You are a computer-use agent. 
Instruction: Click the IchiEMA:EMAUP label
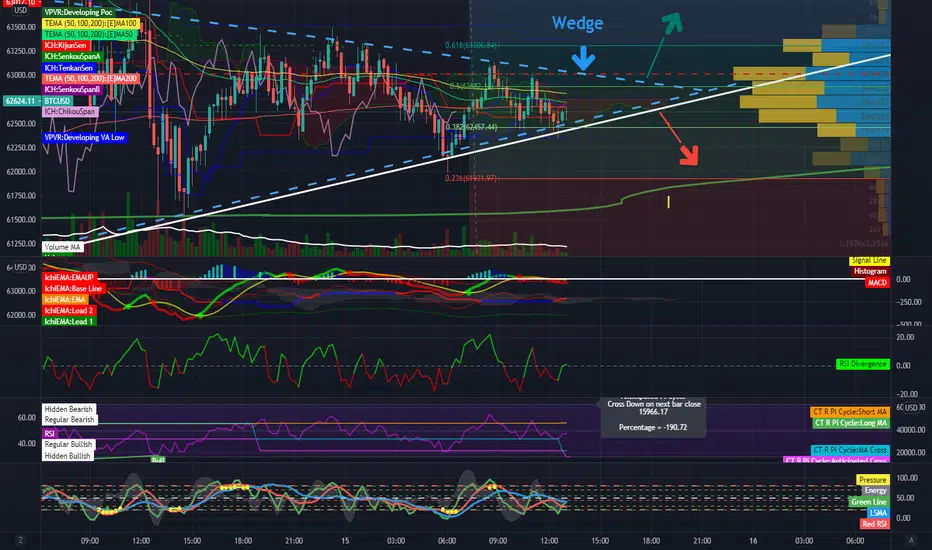tap(69, 278)
